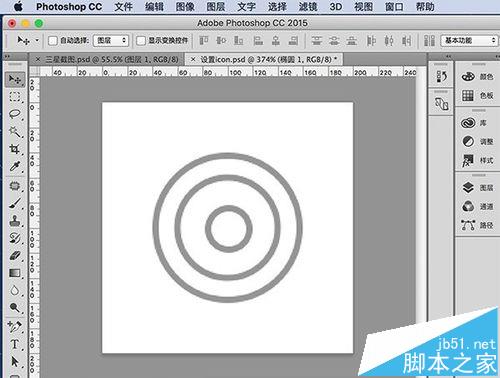Viewport: 500px width, 378px height.
Task: Open the Swatches panel
Action: pos(477,96)
